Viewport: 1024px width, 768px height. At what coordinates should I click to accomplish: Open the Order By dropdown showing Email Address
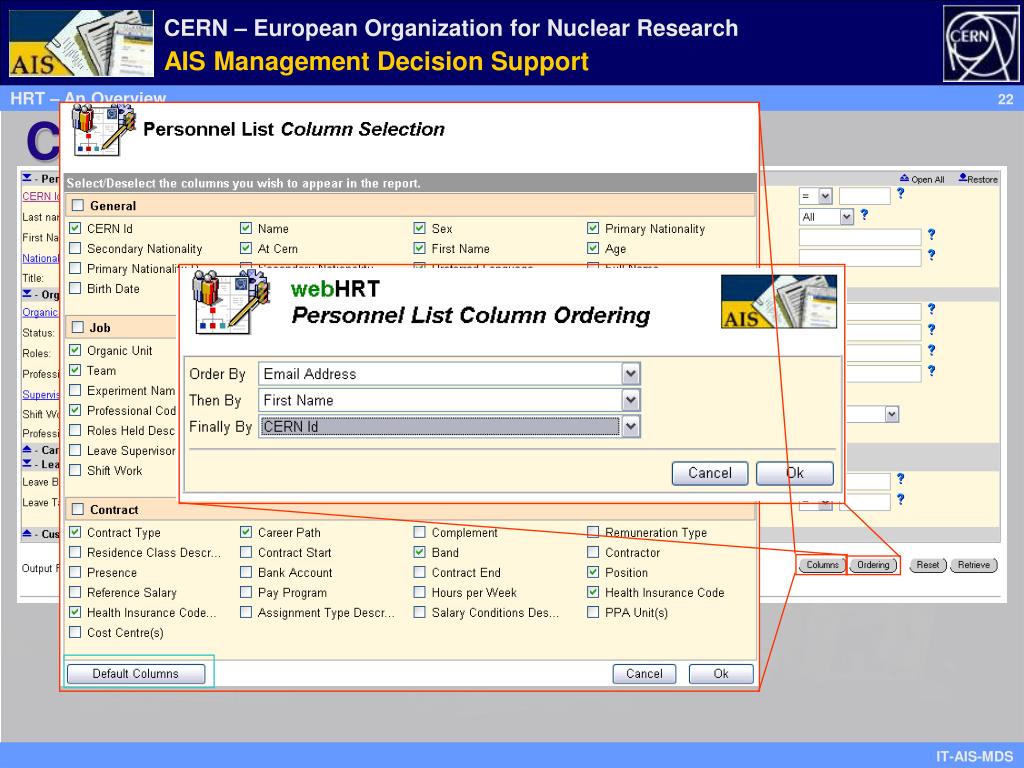(x=449, y=374)
